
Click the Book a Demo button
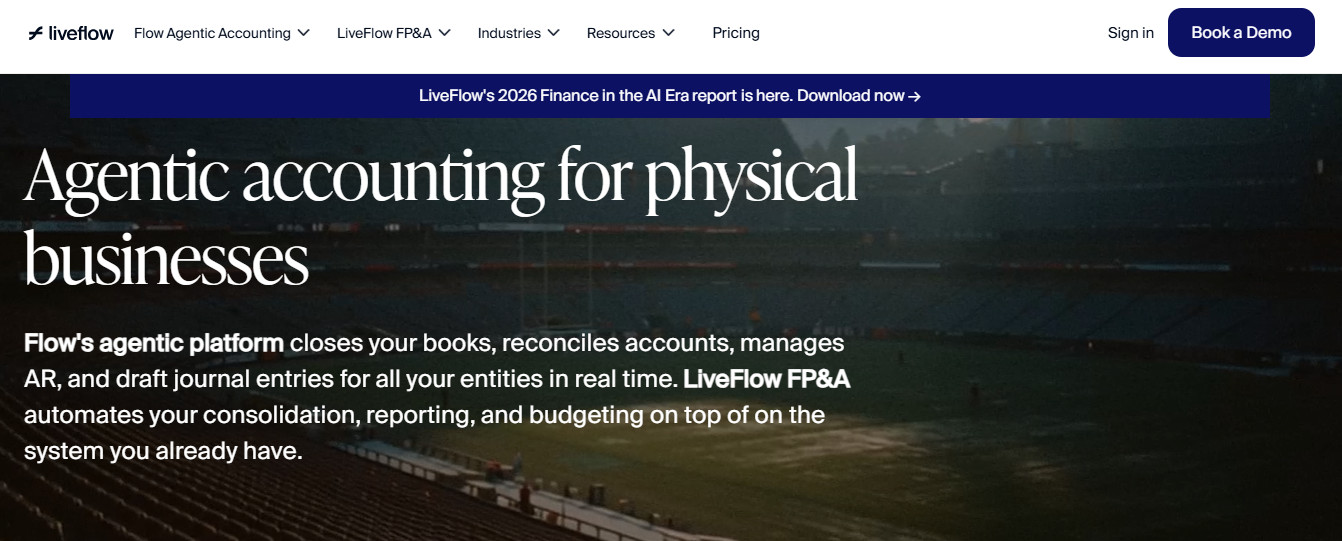1241,33
